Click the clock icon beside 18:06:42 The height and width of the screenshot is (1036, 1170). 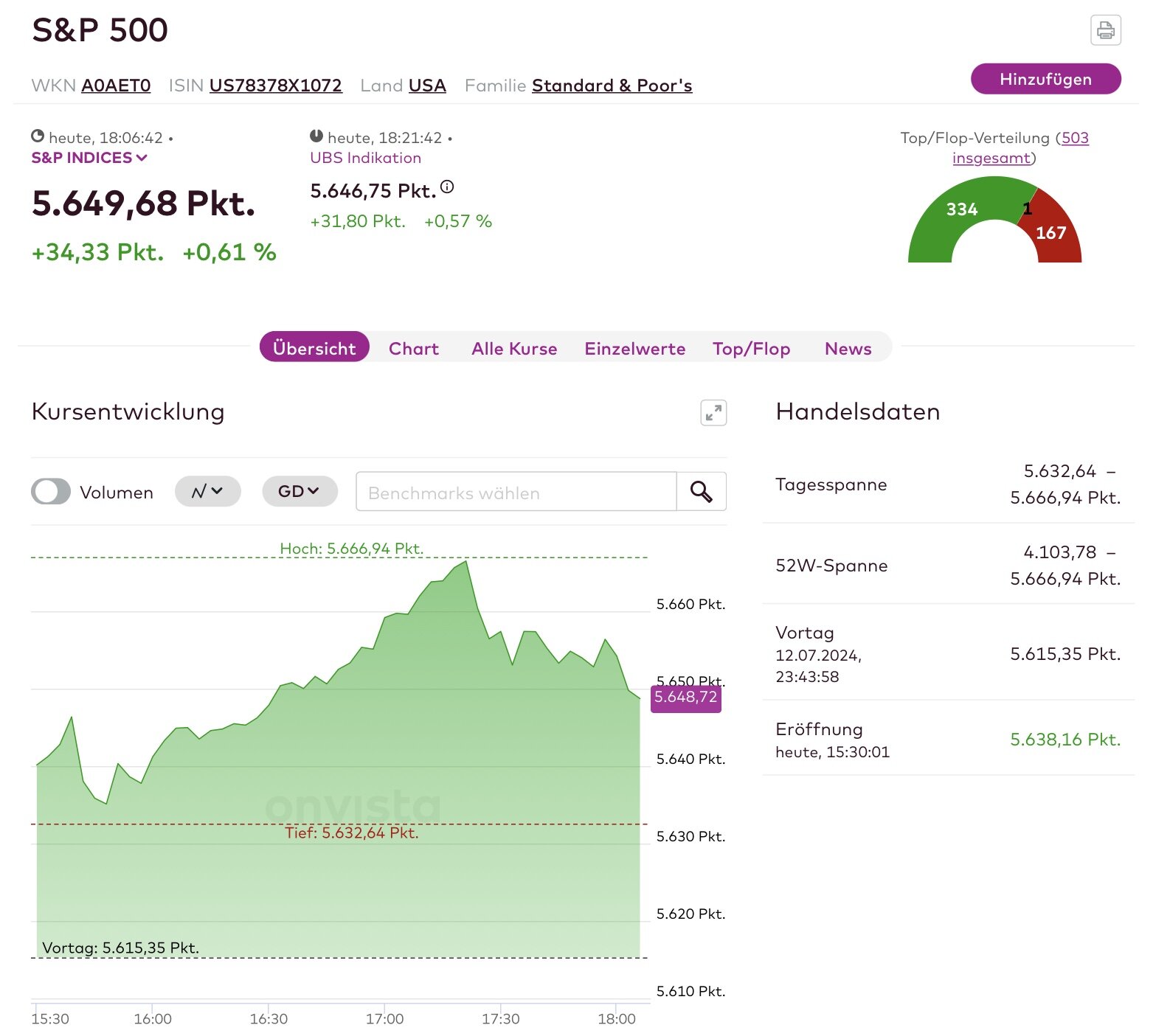tap(38, 136)
